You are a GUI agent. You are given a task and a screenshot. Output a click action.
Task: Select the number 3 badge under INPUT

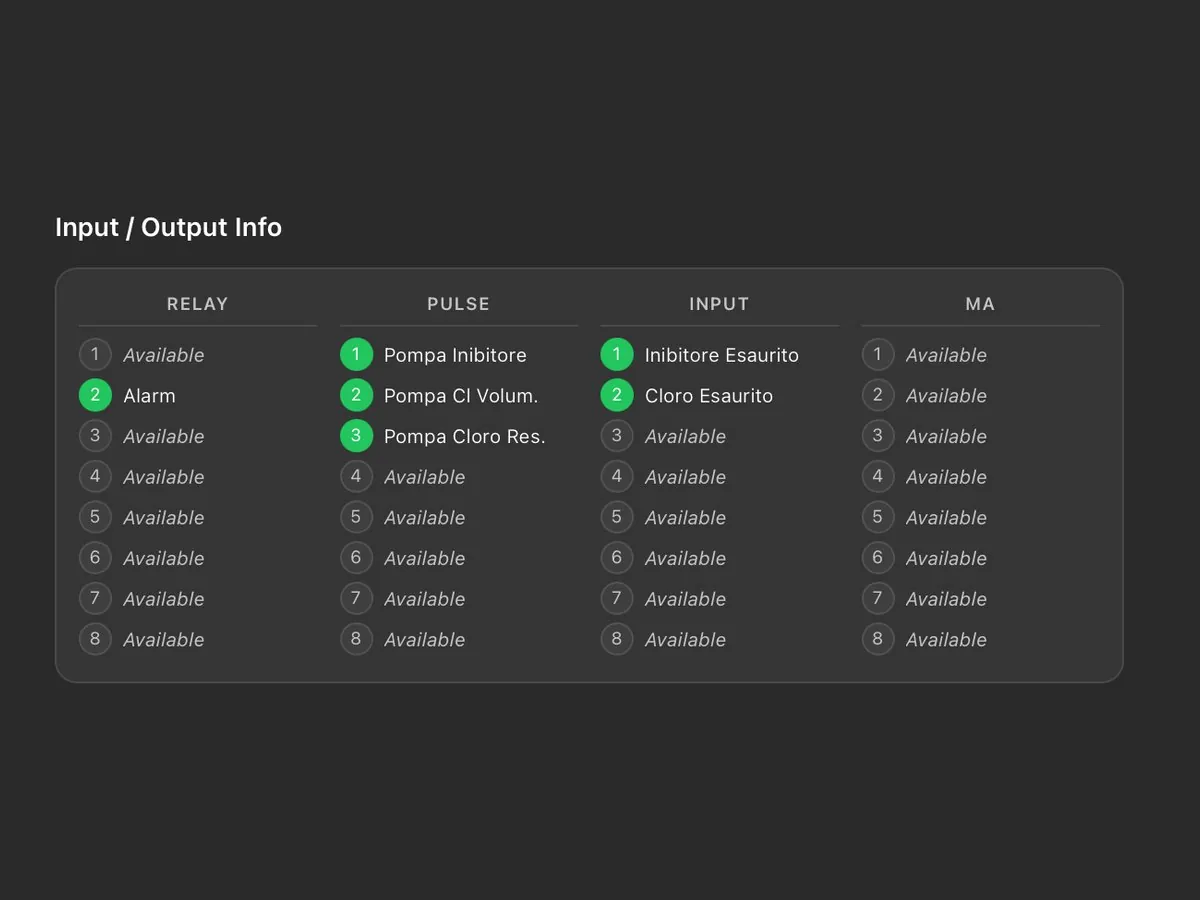(x=617, y=436)
